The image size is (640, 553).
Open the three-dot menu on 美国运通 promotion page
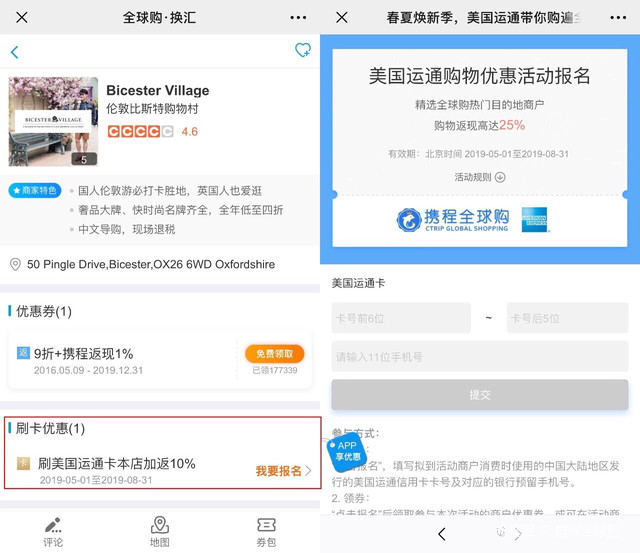(x=618, y=18)
